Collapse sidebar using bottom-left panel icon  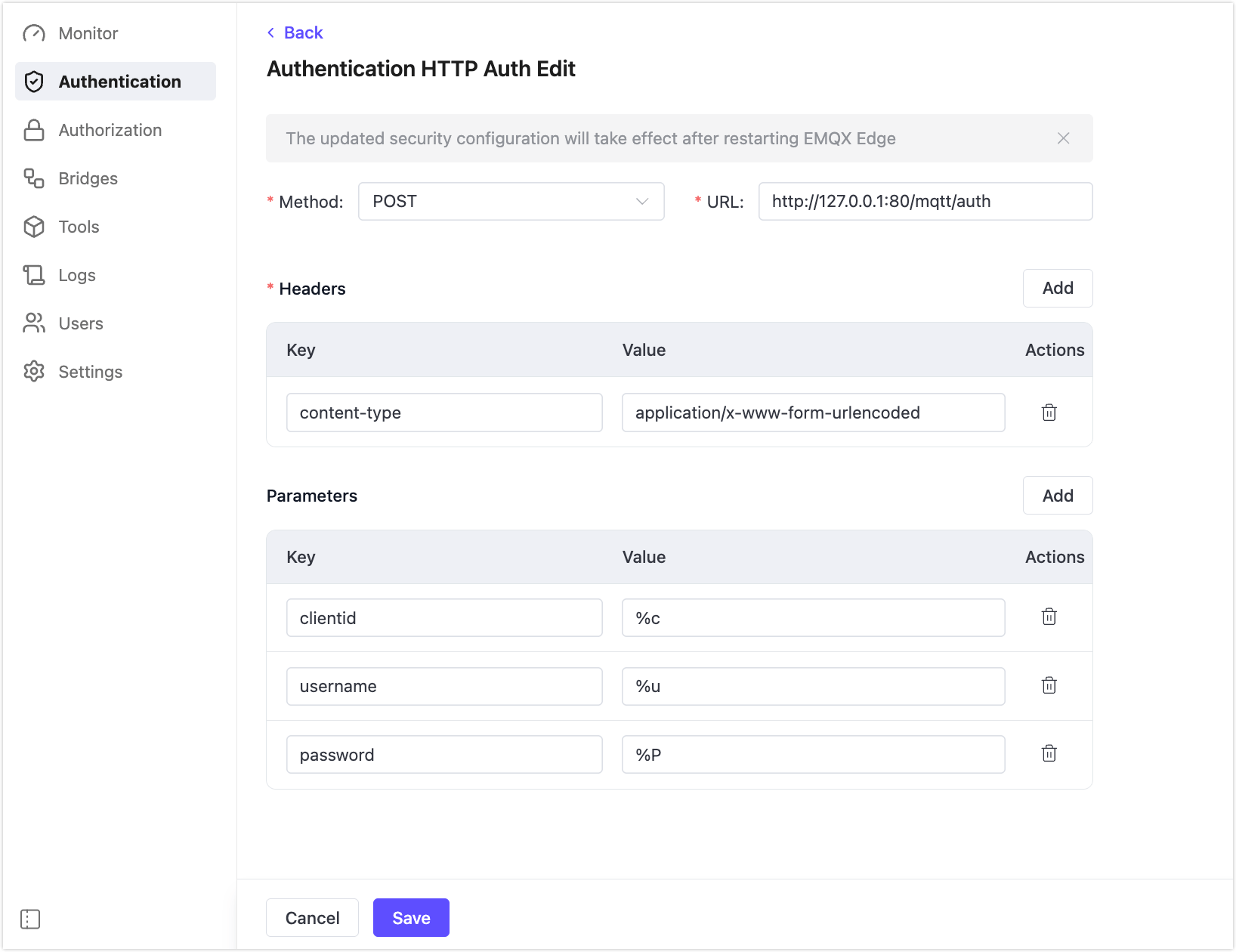(30, 919)
